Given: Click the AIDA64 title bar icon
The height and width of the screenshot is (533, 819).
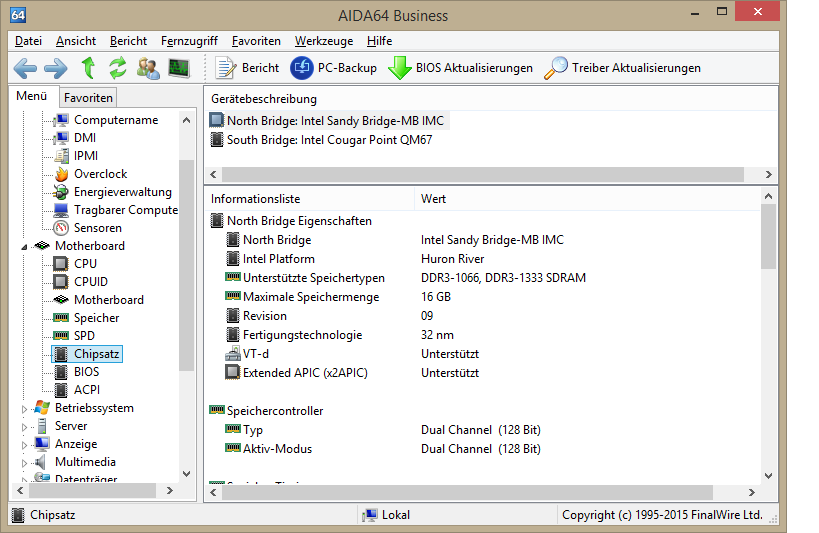Looking at the screenshot, I should (18, 15).
